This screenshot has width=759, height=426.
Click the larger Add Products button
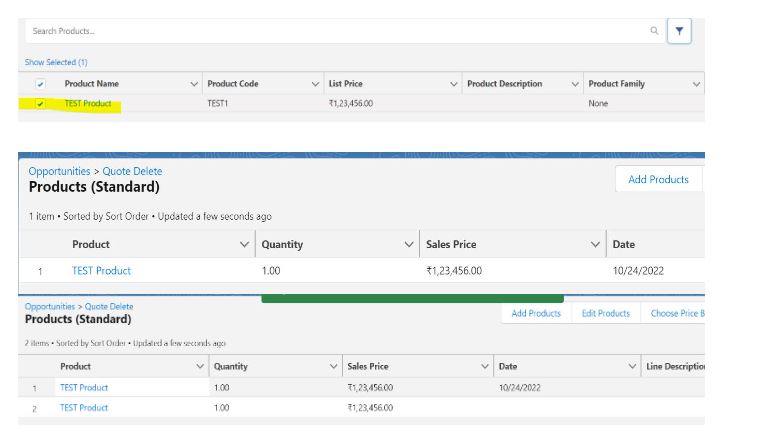pos(658,179)
